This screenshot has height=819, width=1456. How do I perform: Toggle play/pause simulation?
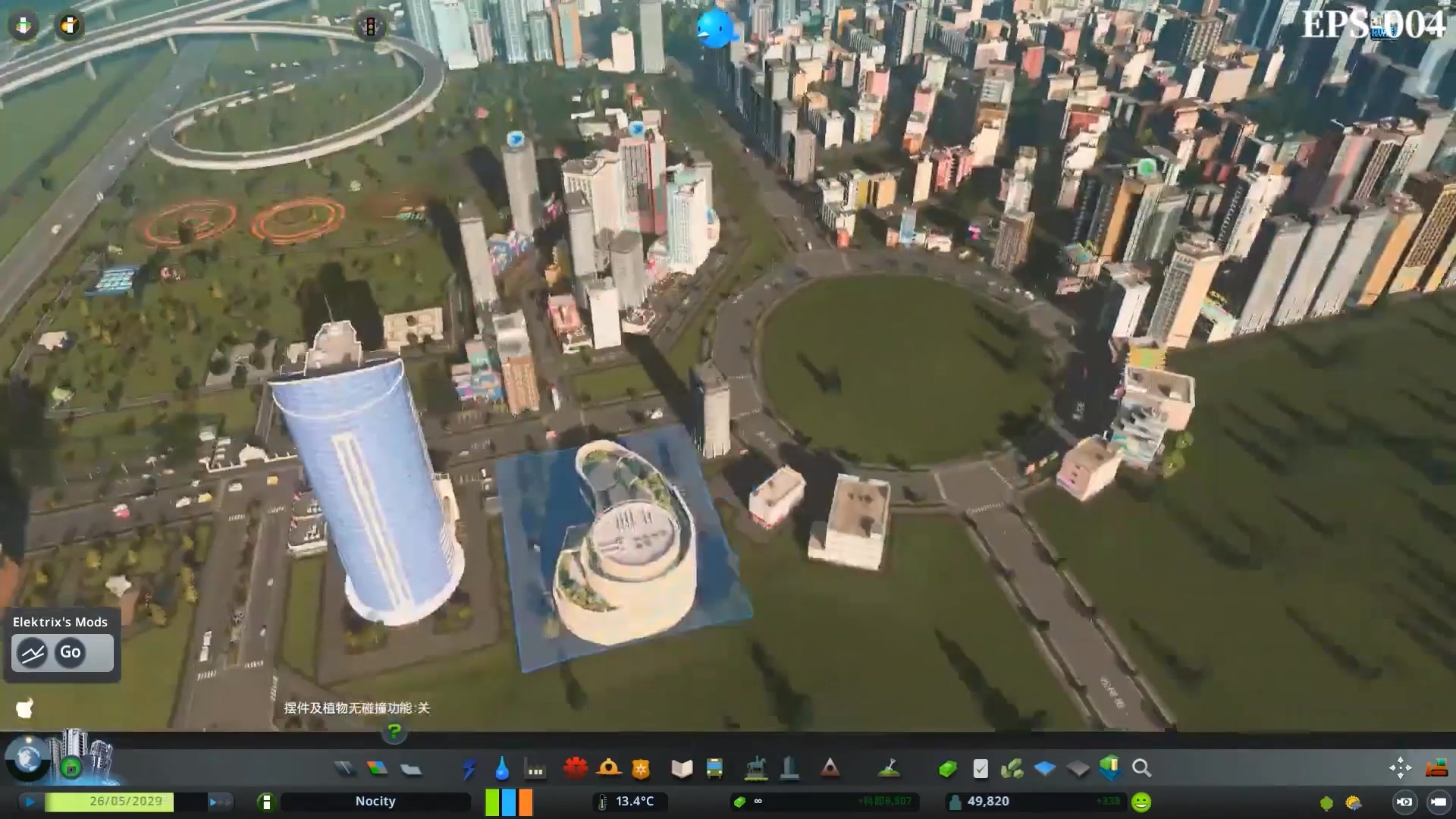point(30,802)
